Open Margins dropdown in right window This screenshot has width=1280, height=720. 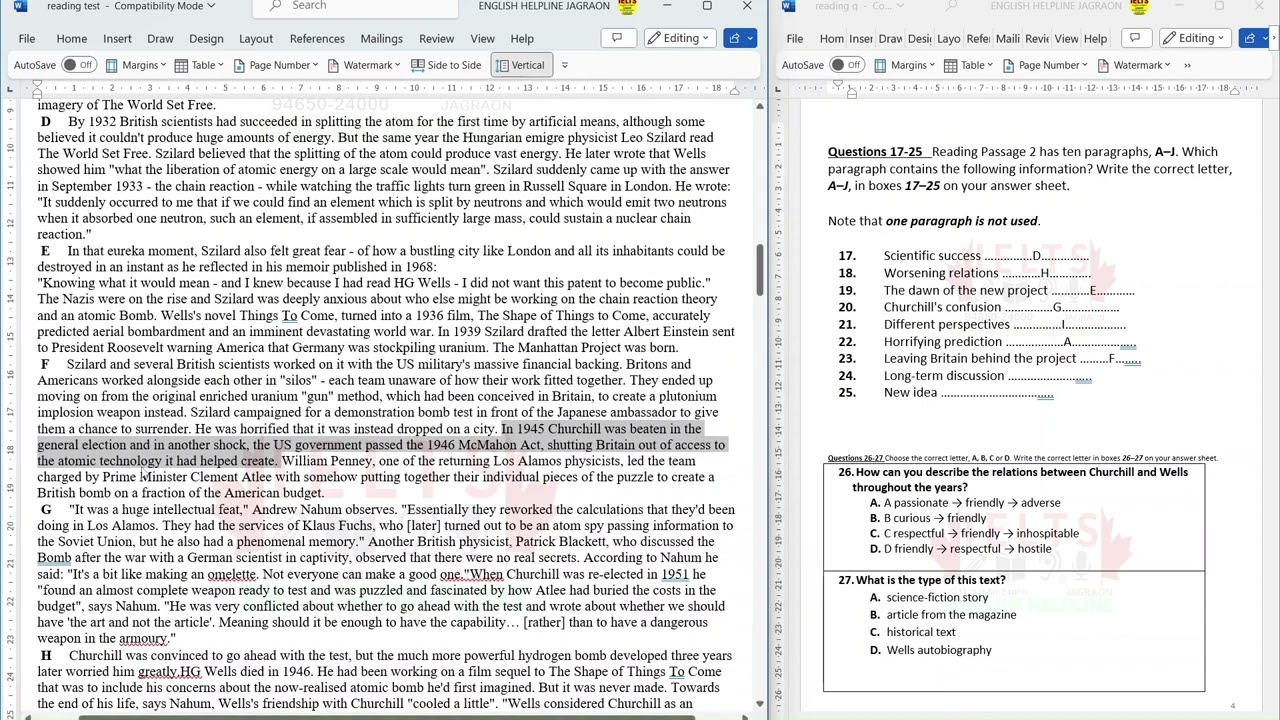pyautogui.click(x=904, y=65)
